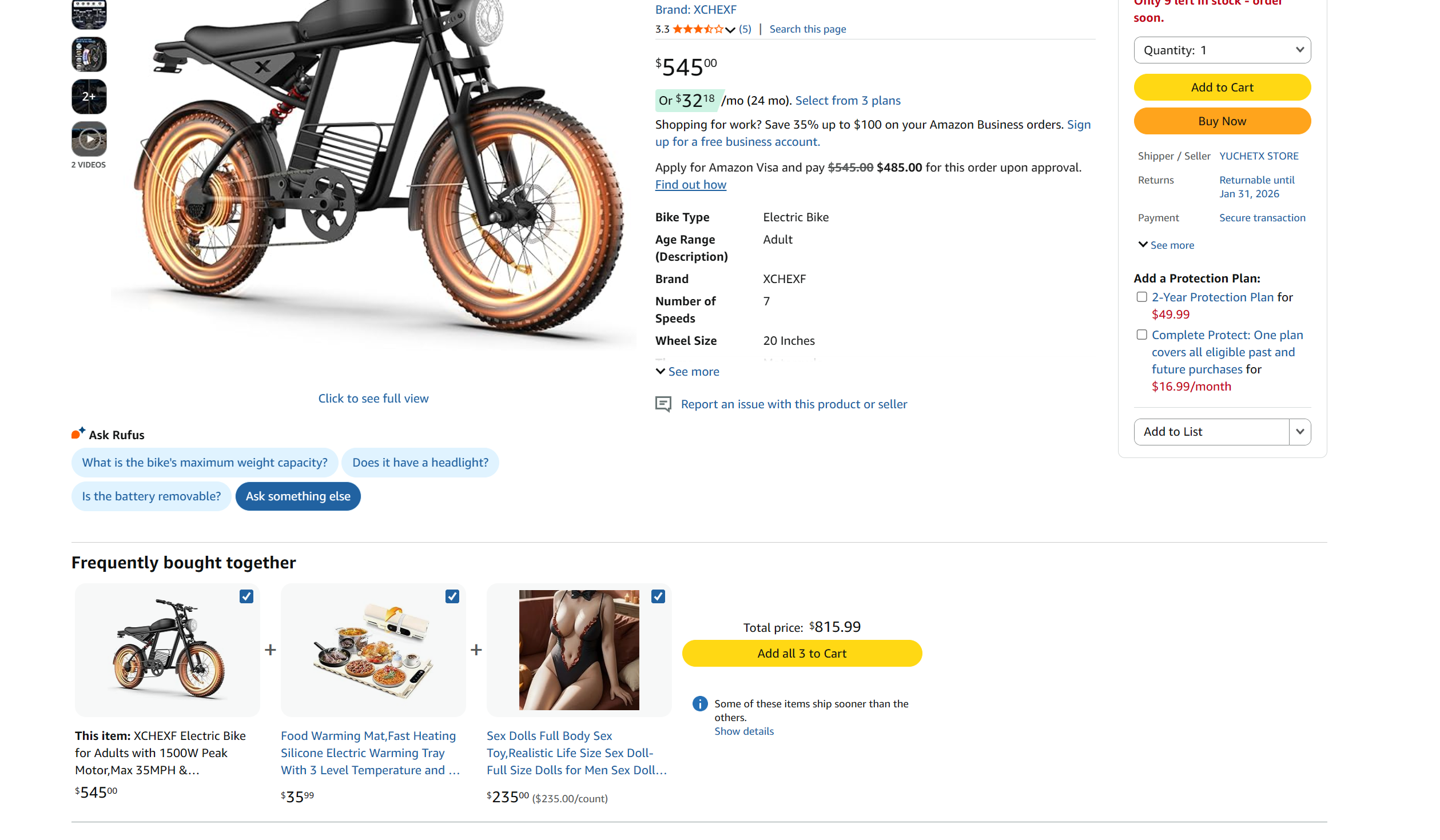Select 'Is the battery removable?' suggestion
This screenshot has height=840, width=1440.
coord(151,496)
